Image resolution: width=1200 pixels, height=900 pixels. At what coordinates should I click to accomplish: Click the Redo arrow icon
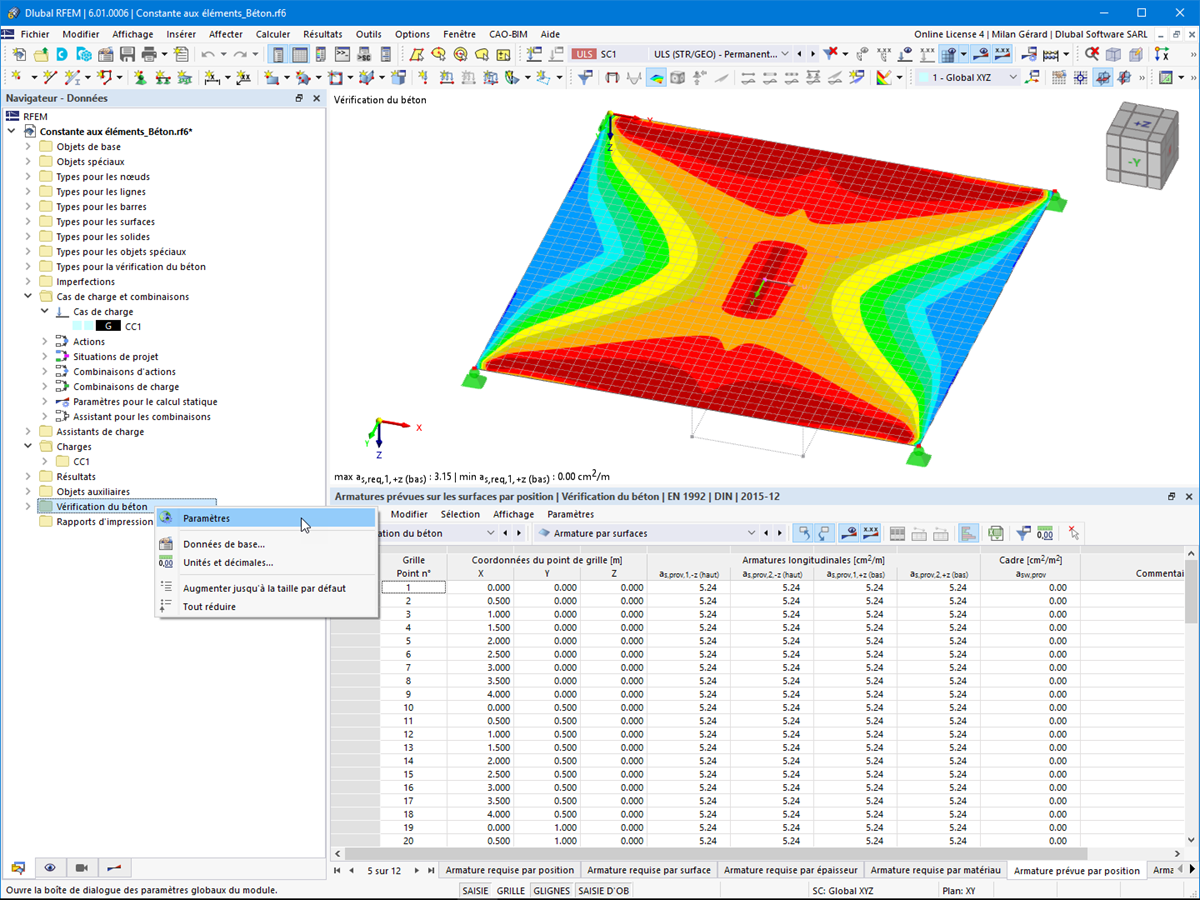(238, 54)
